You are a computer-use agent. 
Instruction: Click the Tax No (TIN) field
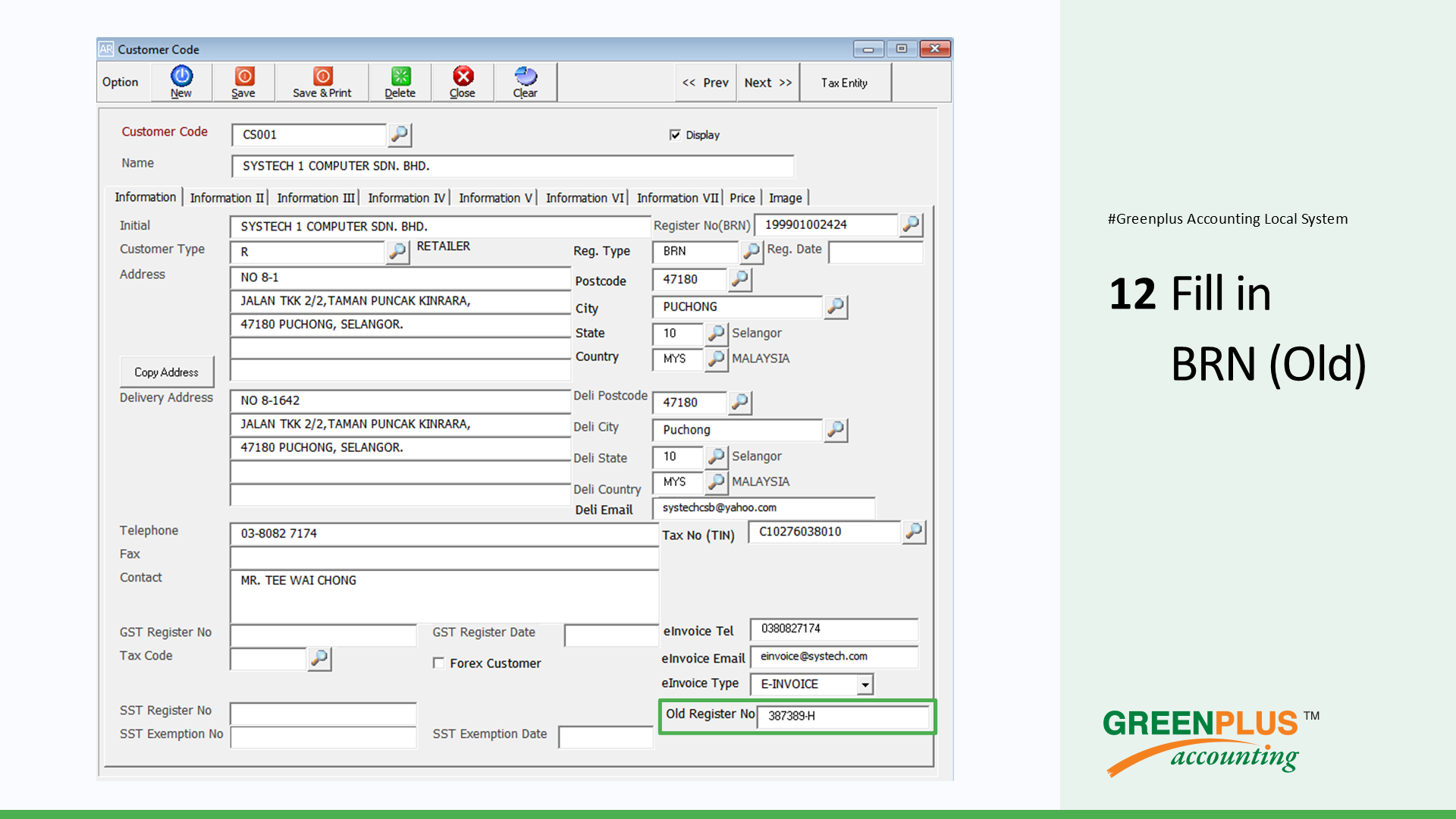tap(824, 532)
